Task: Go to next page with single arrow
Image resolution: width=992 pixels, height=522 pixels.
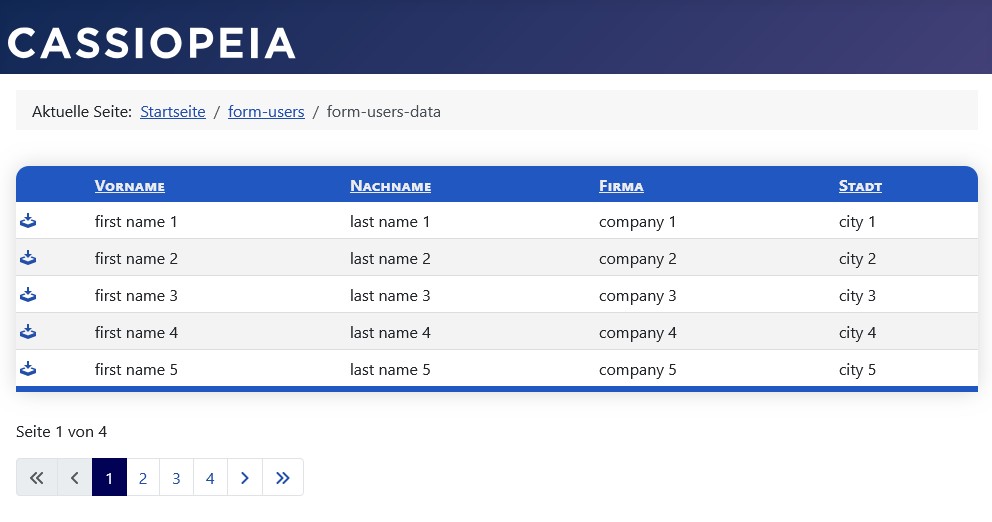Action: 245,478
